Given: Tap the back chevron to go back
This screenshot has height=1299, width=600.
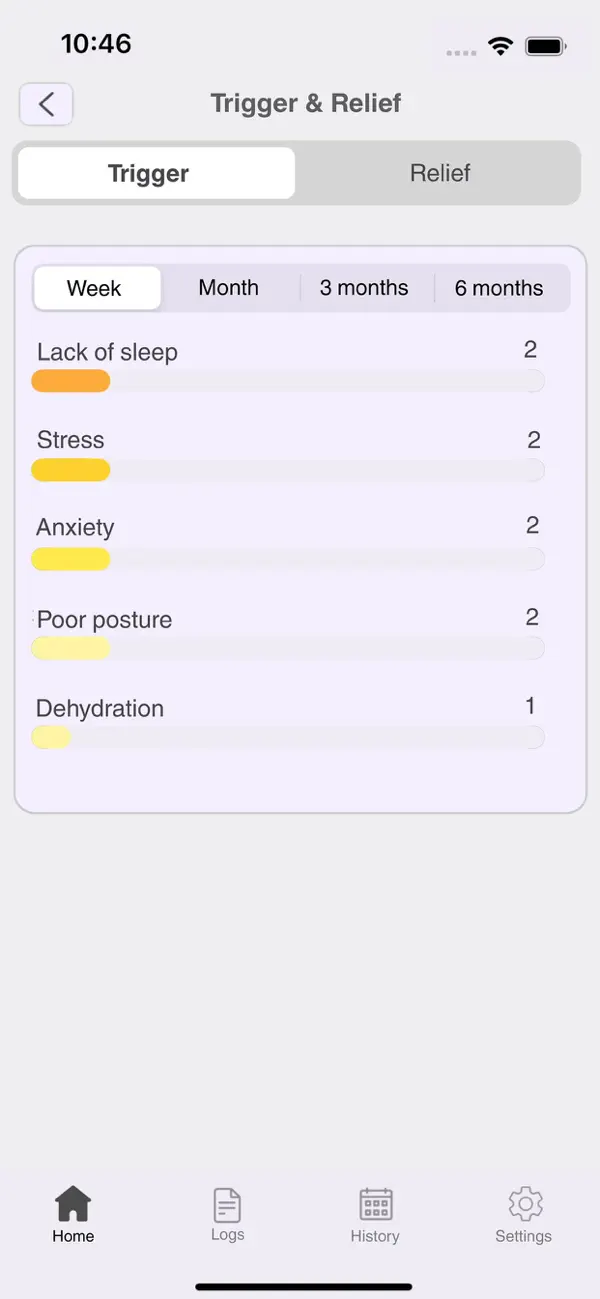Looking at the screenshot, I should click(x=45, y=103).
